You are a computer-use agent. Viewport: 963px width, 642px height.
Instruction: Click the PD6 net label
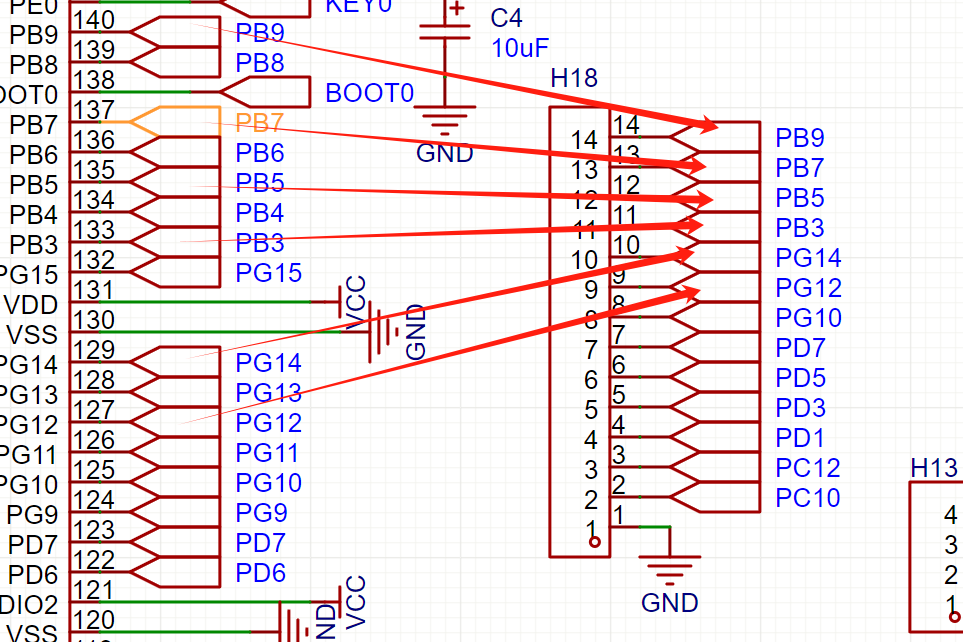260,573
